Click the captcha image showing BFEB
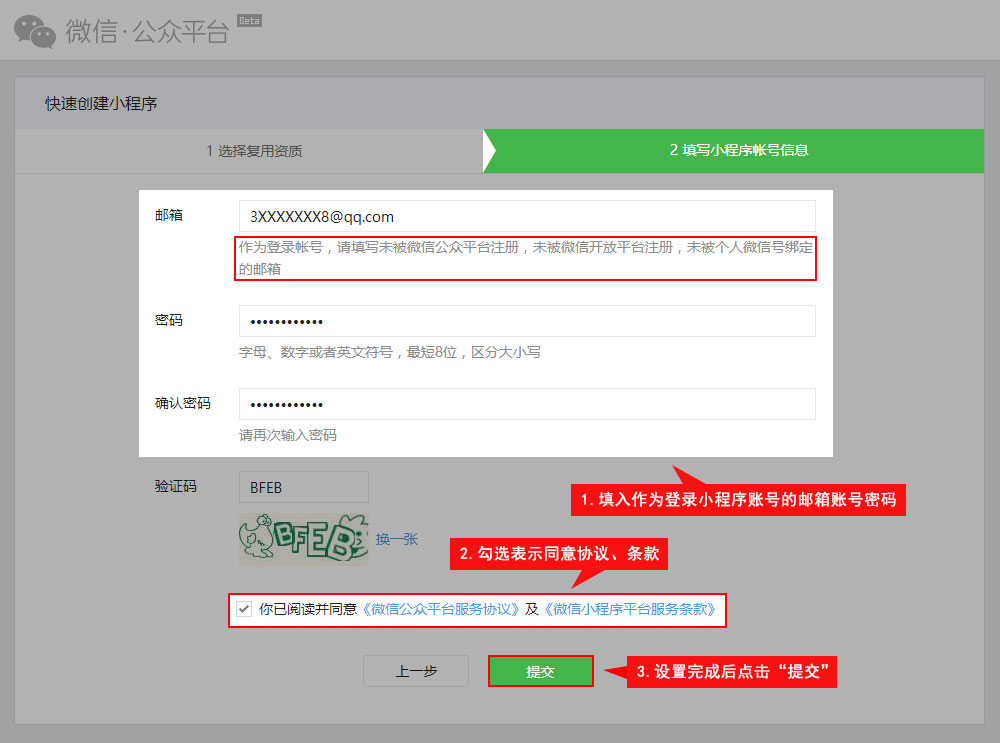 pyautogui.click(x=302, y=539)
